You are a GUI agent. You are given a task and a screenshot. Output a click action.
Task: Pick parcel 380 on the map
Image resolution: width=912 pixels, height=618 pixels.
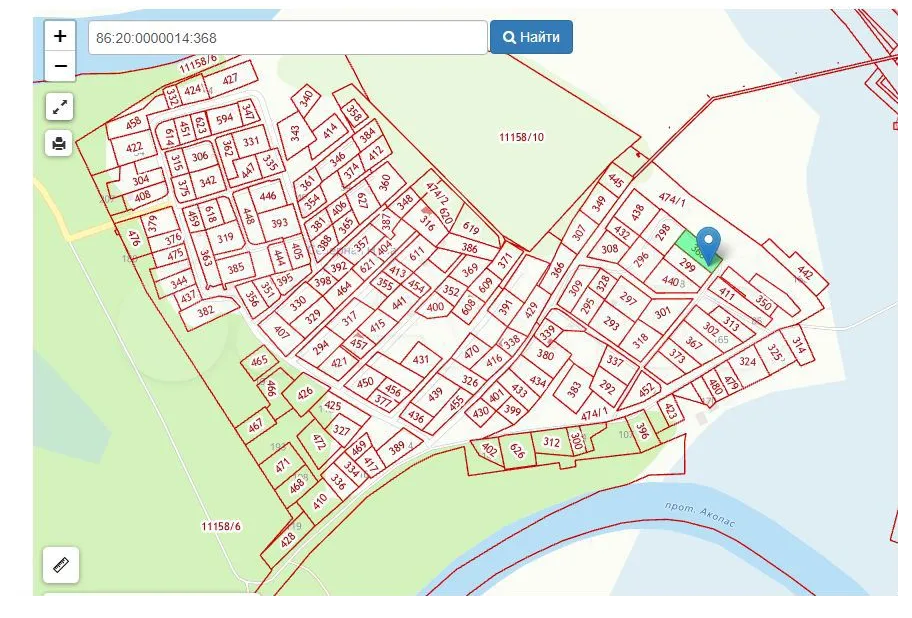(545, 354)
